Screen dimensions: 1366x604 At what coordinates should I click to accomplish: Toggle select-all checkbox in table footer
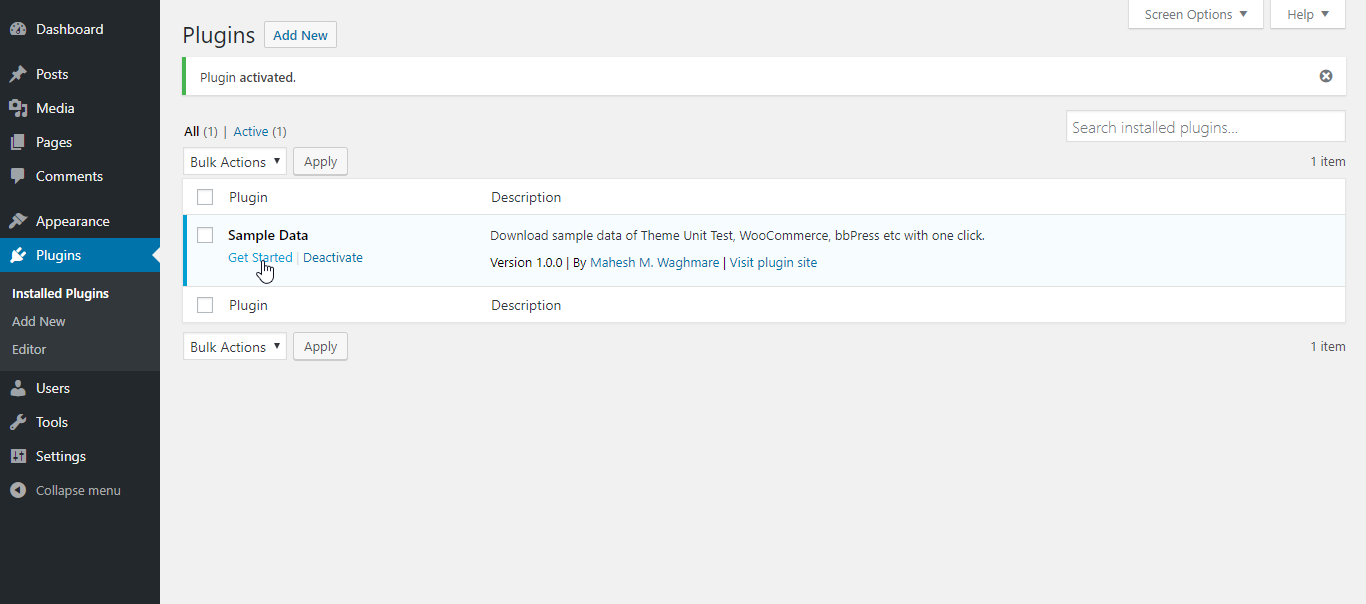205,305
